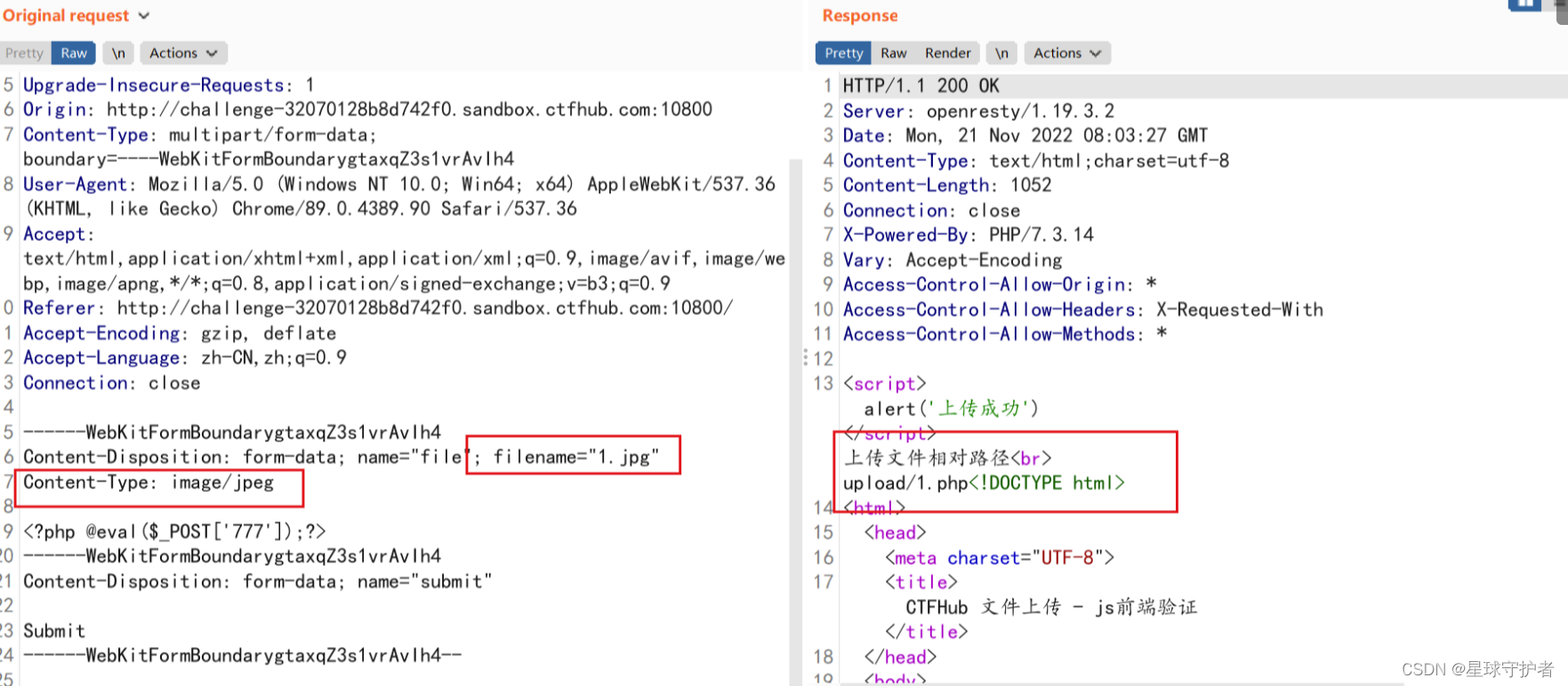Click the Accept header name

tap(58, 234)
